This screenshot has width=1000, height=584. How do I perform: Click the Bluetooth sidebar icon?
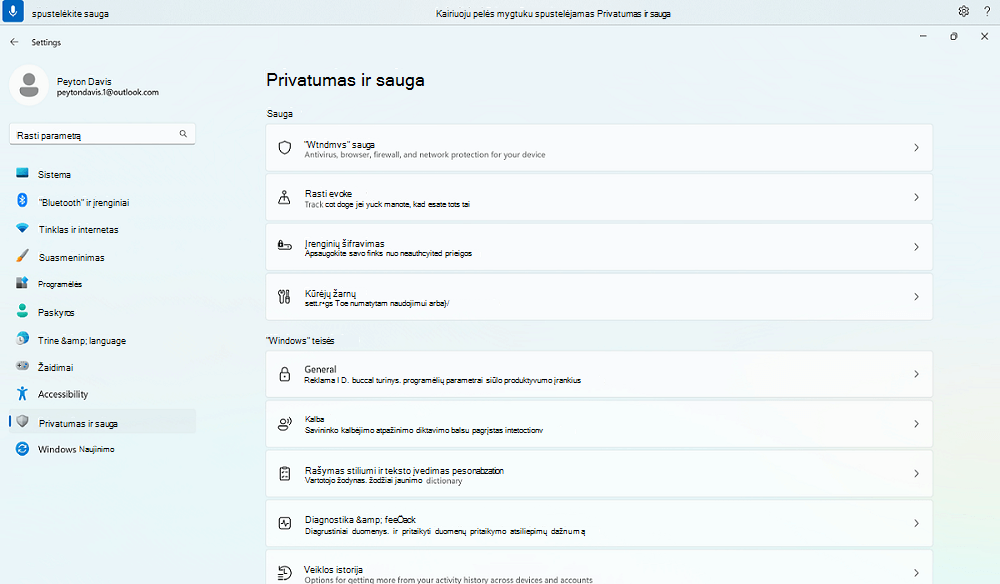(x=22, y=200)
